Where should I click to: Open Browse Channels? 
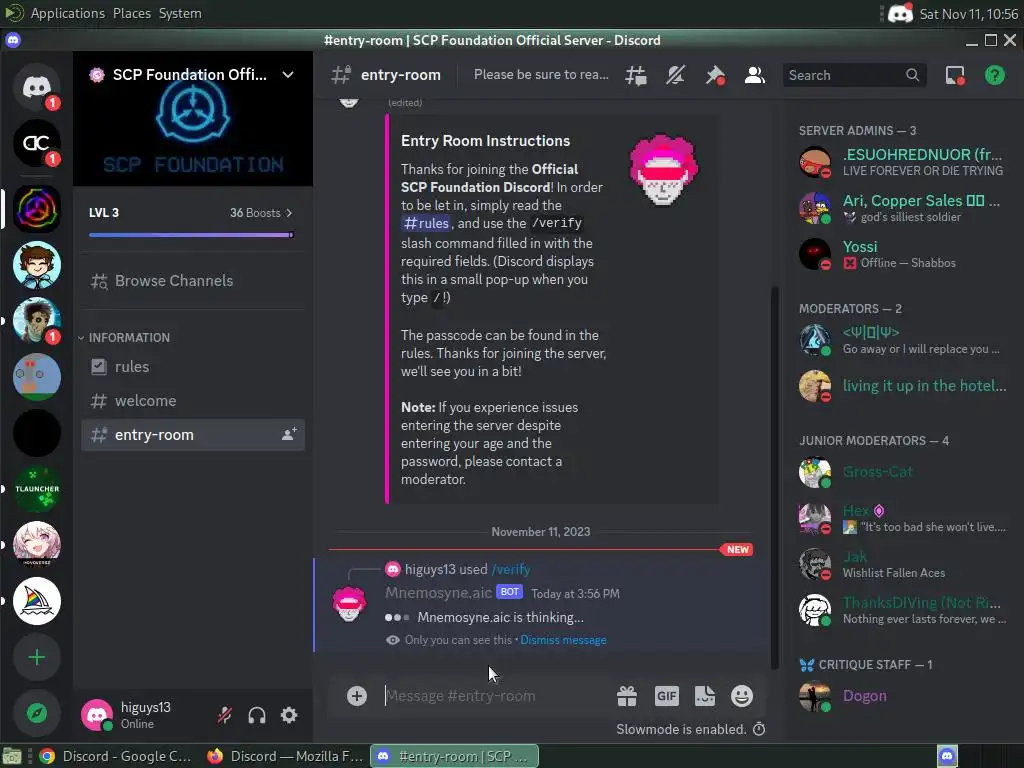coord(193,281)
